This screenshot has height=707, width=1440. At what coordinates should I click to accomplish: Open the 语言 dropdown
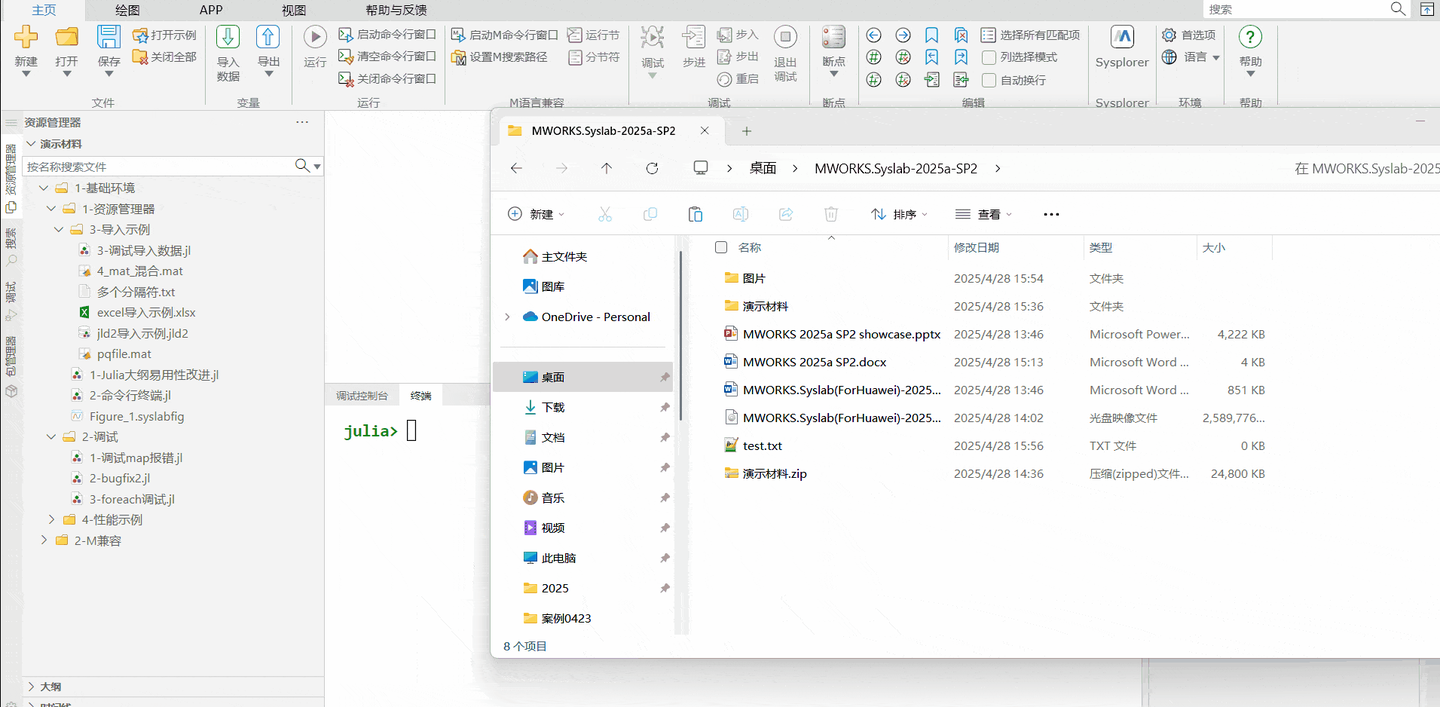pos(1191,57)
